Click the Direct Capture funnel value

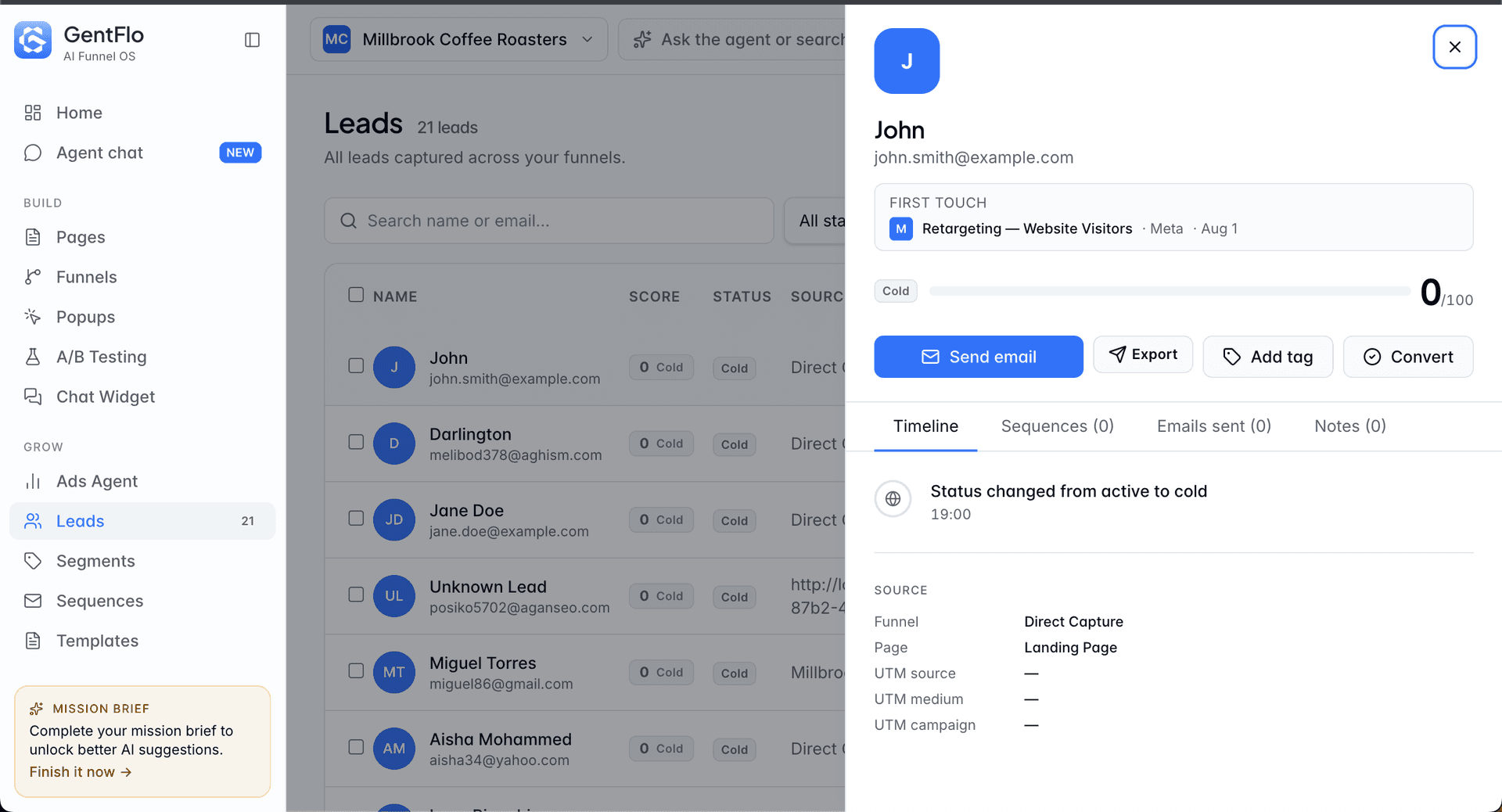coord(1074,622)
